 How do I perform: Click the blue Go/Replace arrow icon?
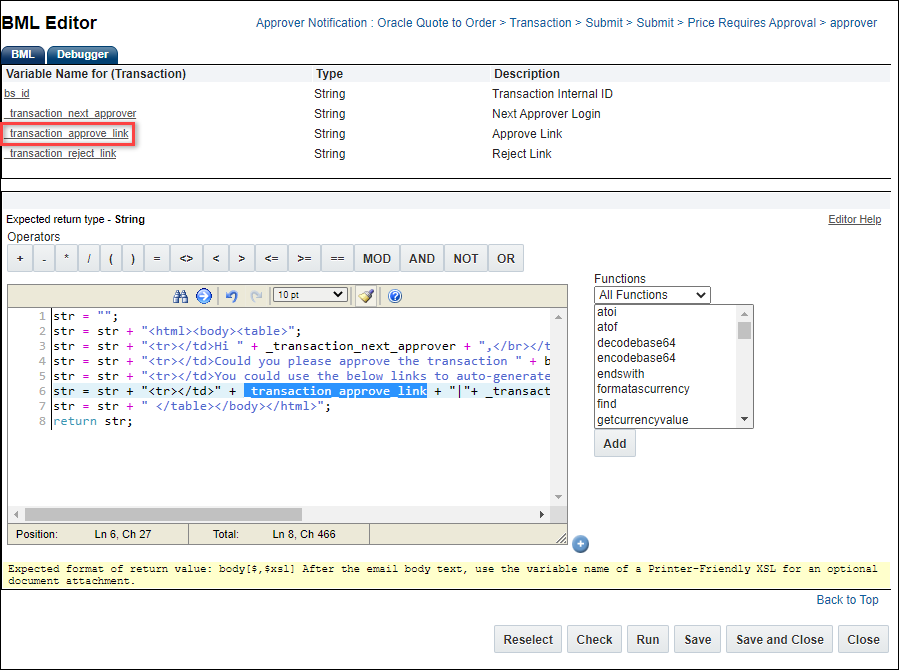click(203, 295)
